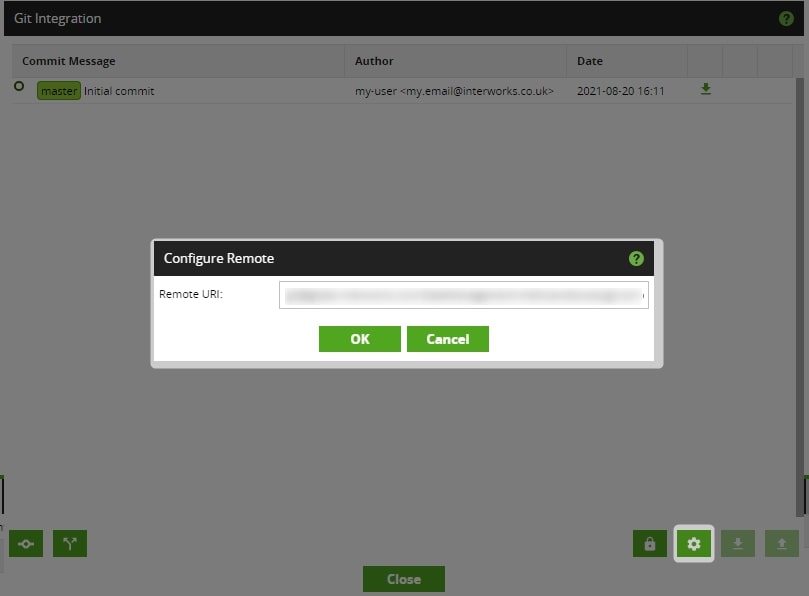The height and width of the screenshot is (596, 809).
Task: Close the Git Integration window with Close
Action: pyautogui.click(x=403, y=579)
